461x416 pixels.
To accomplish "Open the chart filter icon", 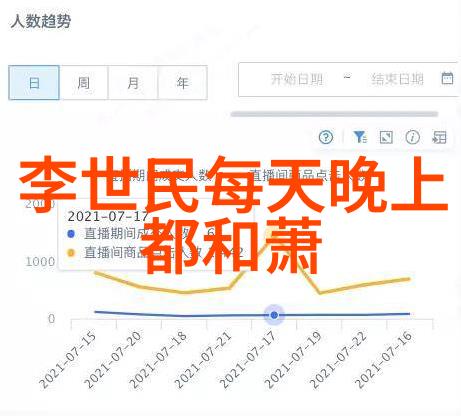I will pos(360,137).
